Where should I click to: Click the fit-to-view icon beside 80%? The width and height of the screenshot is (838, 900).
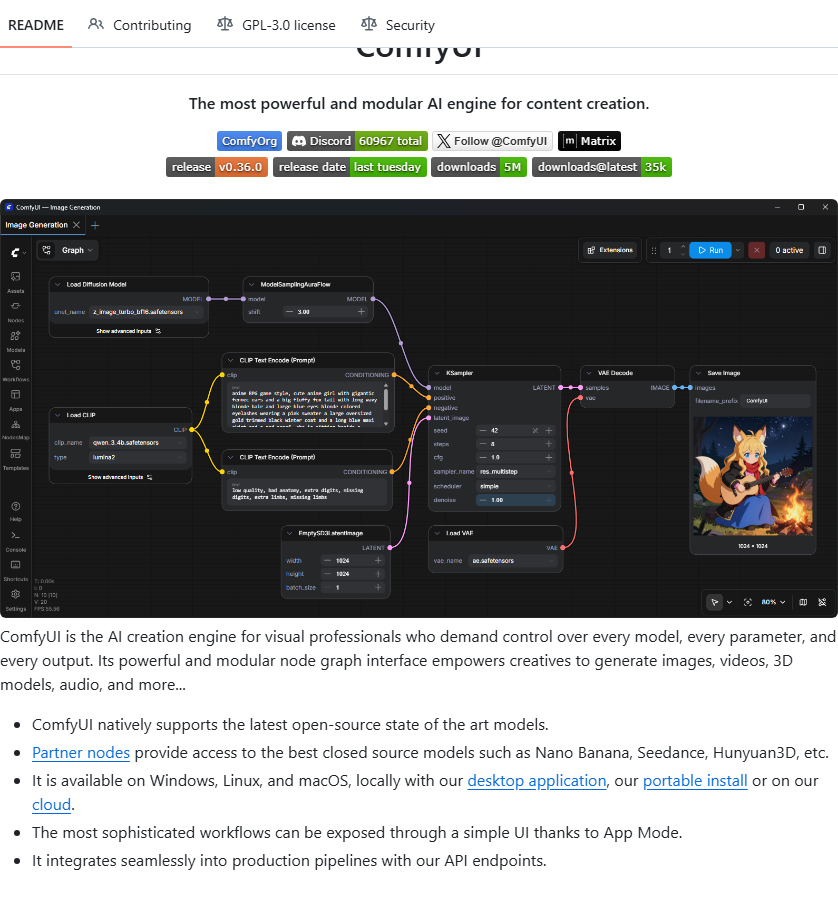[x=747, y=602]
